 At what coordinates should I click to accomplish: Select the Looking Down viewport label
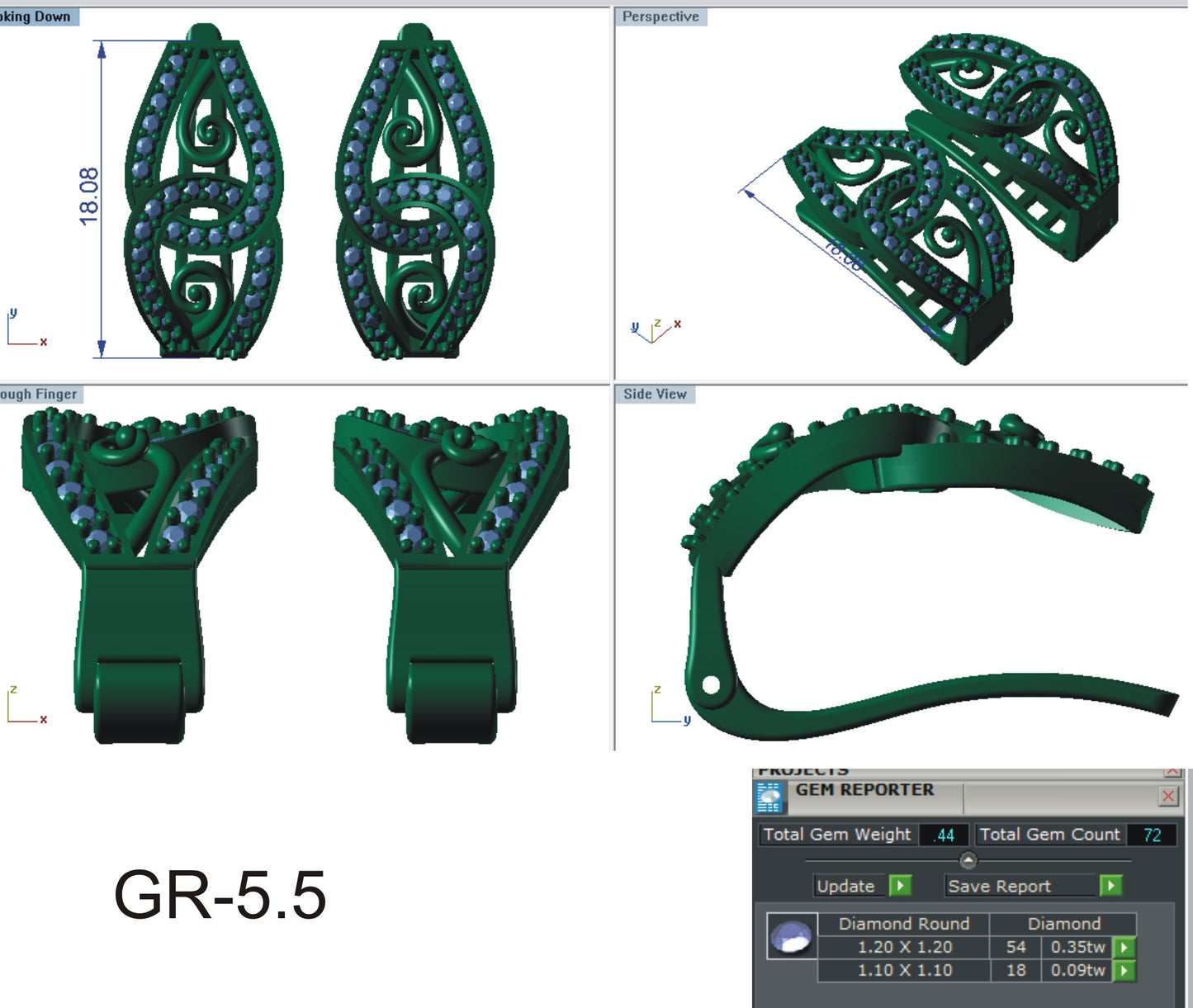click(x=38, y=17)
